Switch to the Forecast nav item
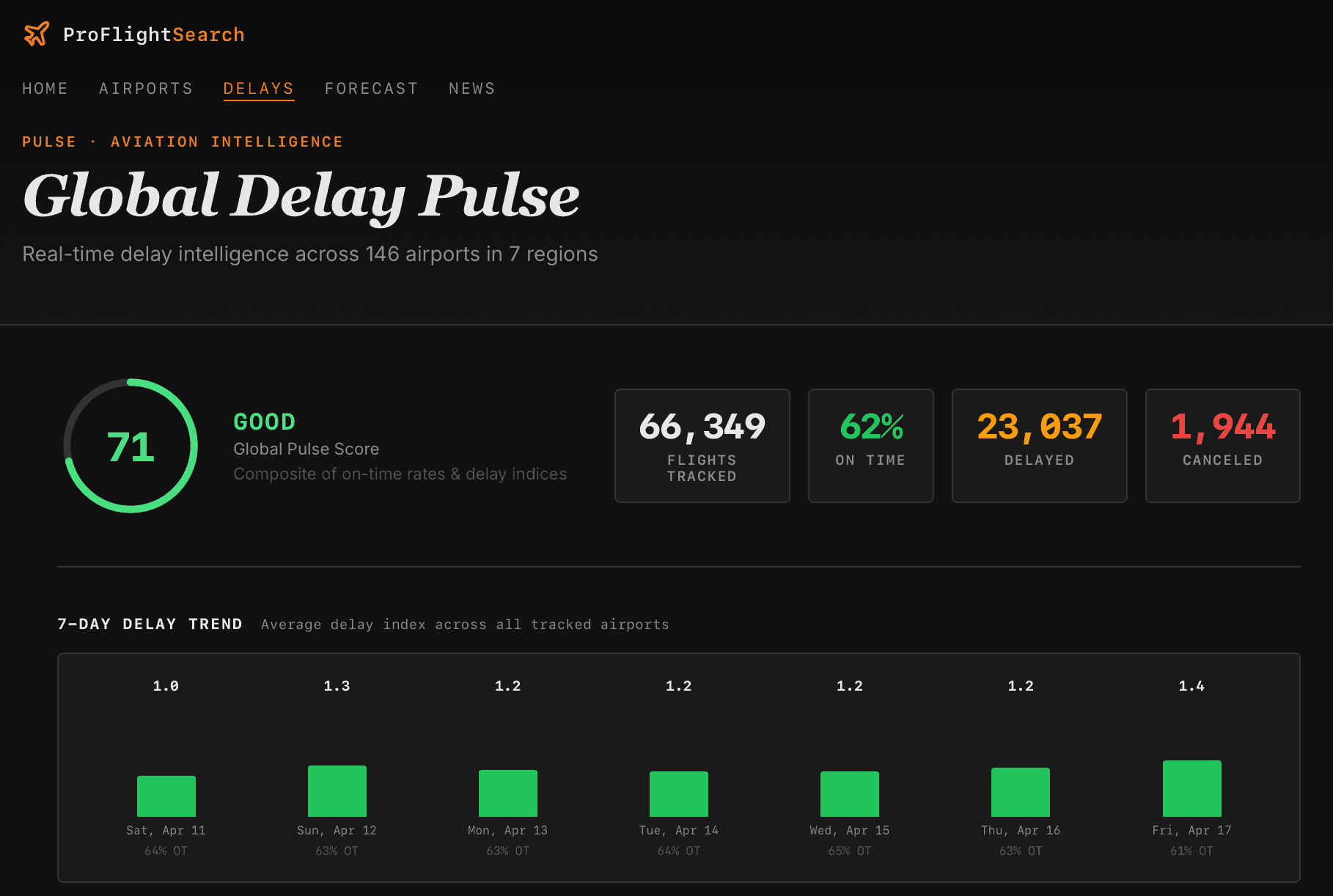The height and width of the screenshot is (896, 1333). pos(372,89)
